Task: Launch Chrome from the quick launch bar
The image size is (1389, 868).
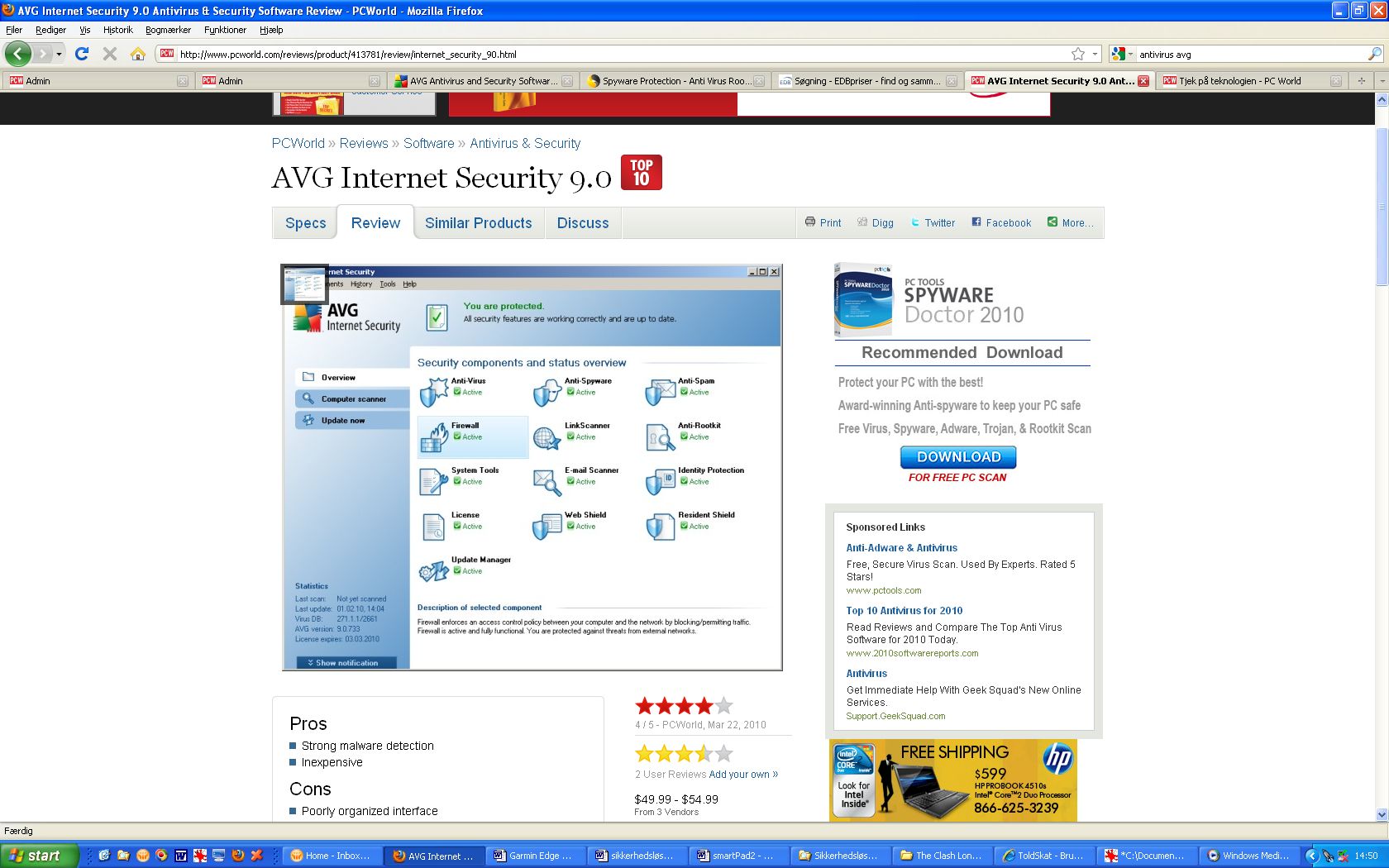Action: coord(161,856)
